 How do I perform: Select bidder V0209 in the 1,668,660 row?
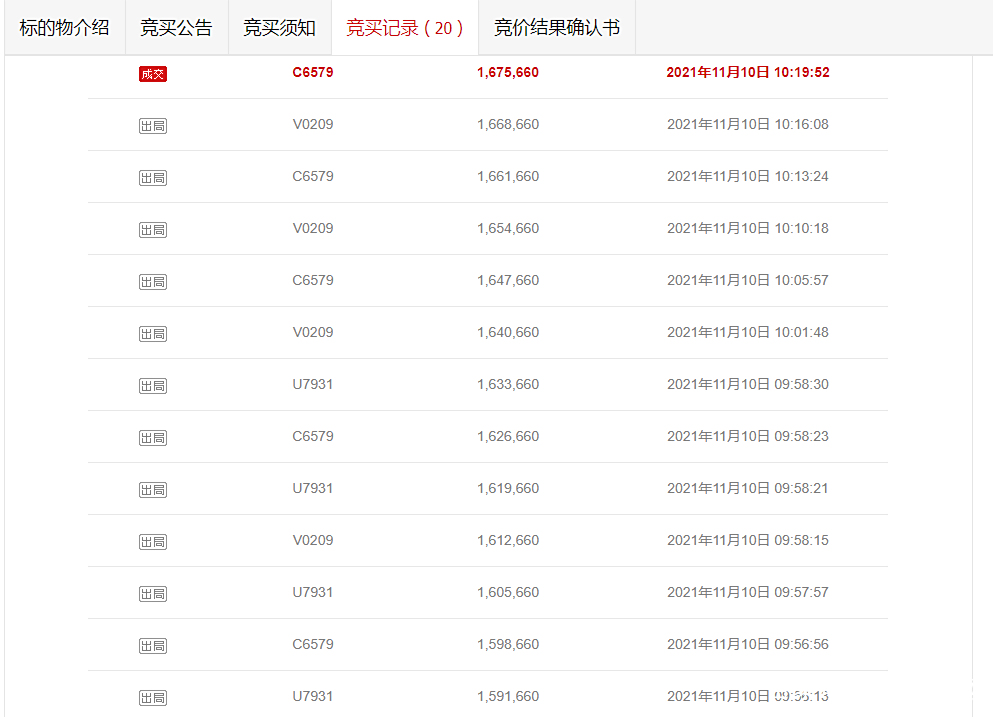(x=313, y=124)
